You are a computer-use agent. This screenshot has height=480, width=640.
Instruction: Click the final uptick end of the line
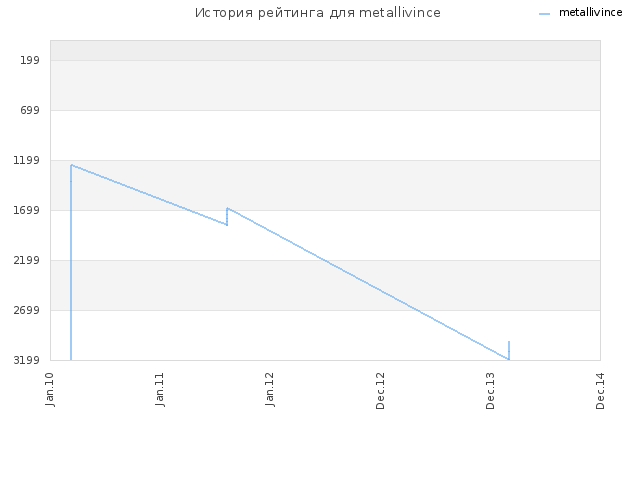coord(509,342)
